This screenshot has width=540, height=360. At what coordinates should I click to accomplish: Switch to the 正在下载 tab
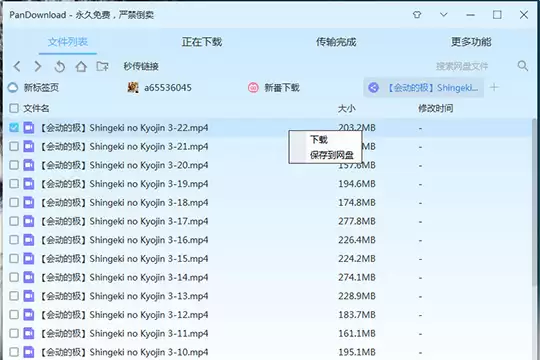(x=202, y=42)
